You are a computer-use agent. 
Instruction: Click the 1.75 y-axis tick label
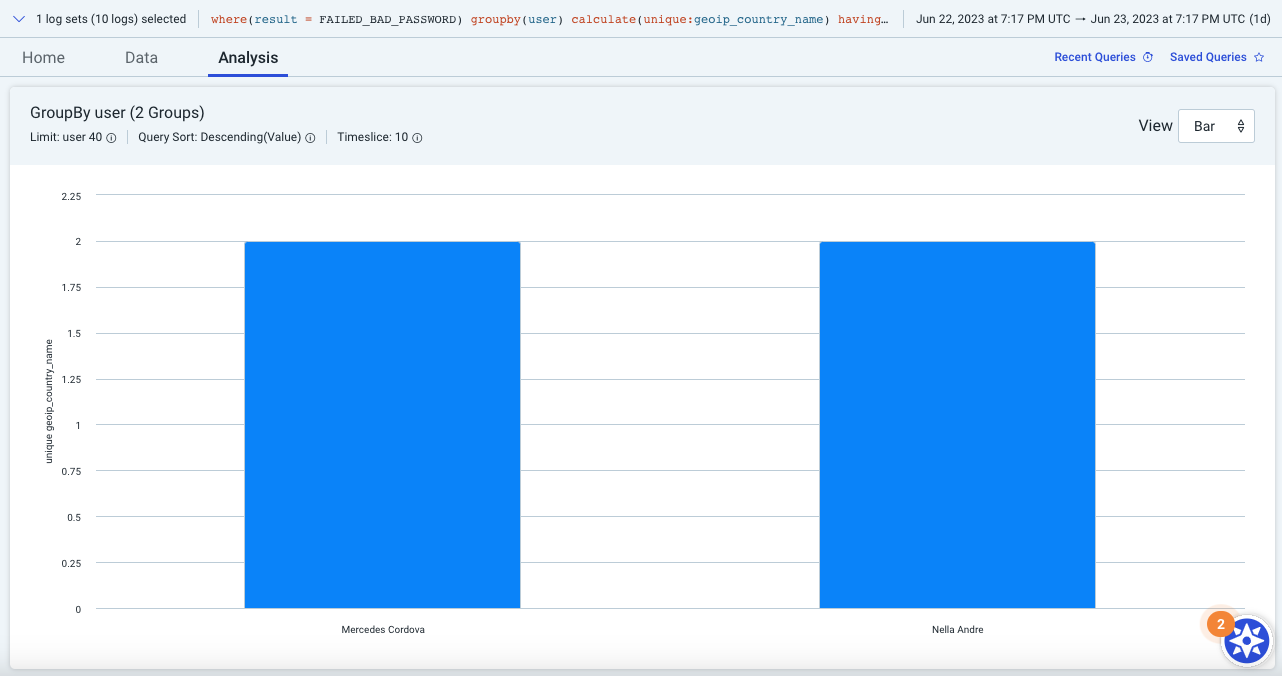71,288
